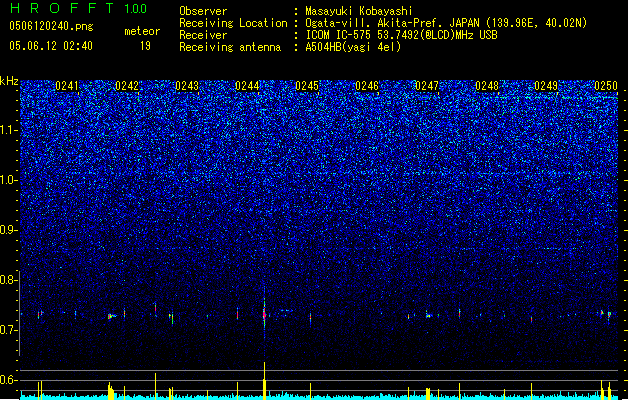Click the 0241 time marker
The image size is (629, 400).
click(67, 86)
